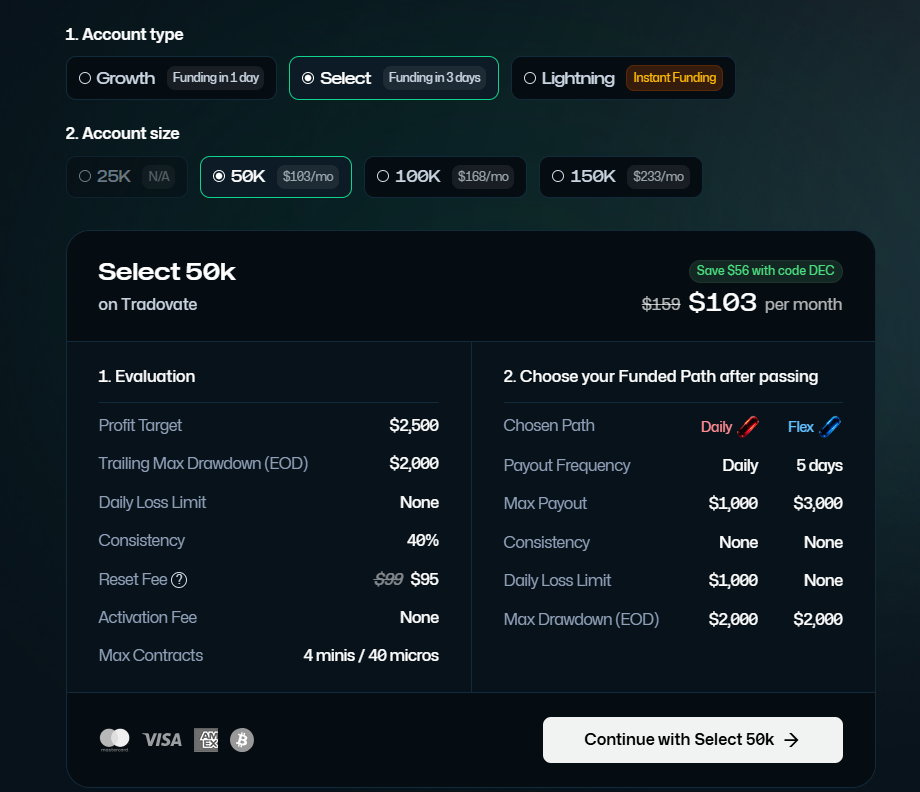
Task: Click the disabled 25K option
Action: [126, 176]
